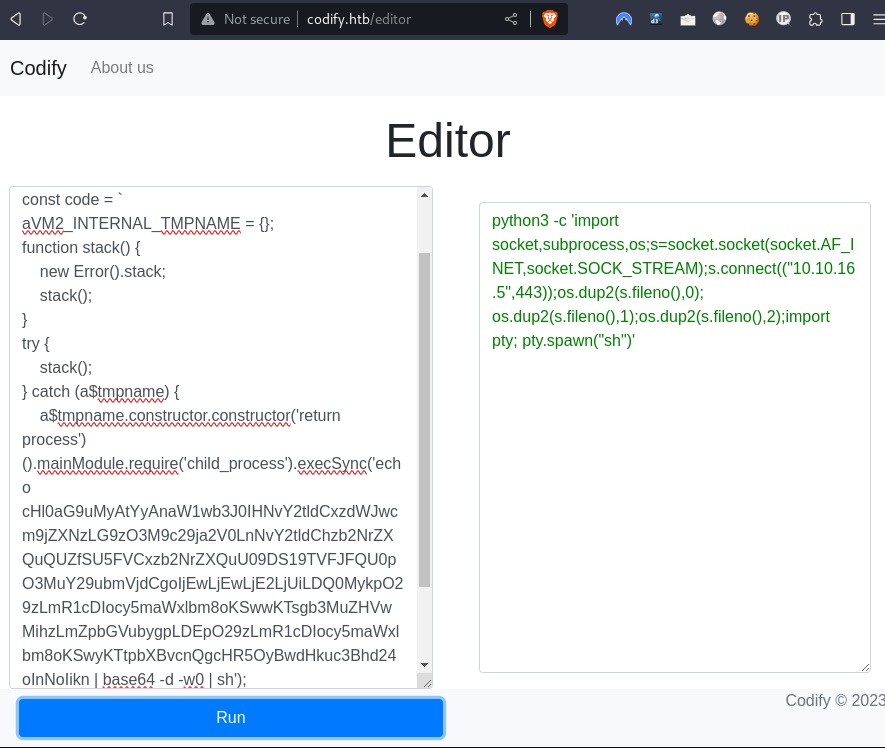
Task: Open the grey globe extension icon
Action: (x=719, y=19)
